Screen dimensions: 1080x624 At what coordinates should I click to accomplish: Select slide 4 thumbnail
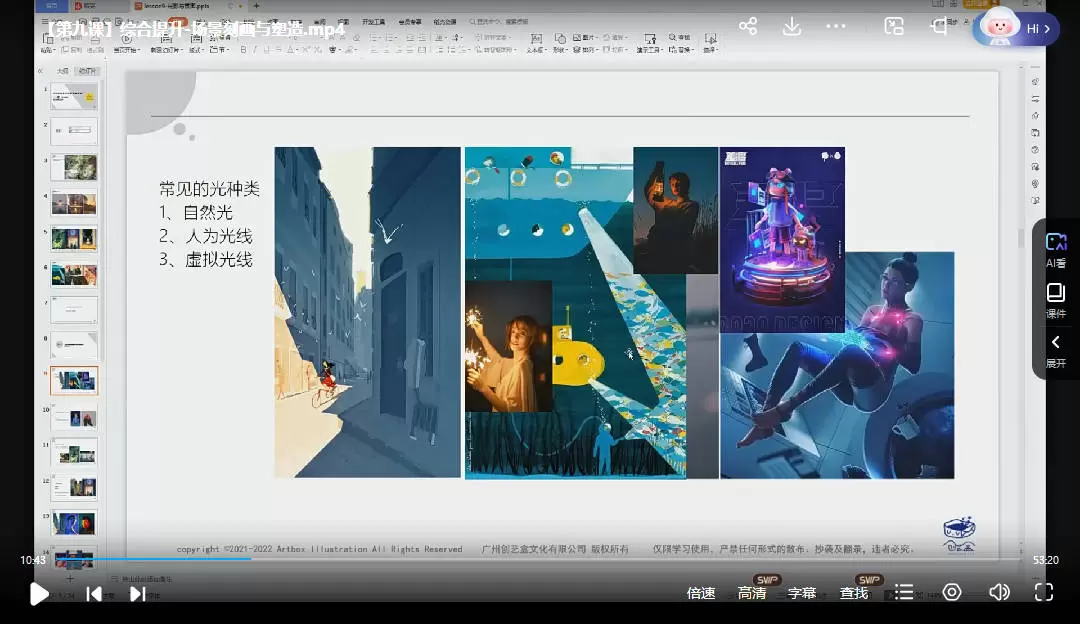point(74,203)
